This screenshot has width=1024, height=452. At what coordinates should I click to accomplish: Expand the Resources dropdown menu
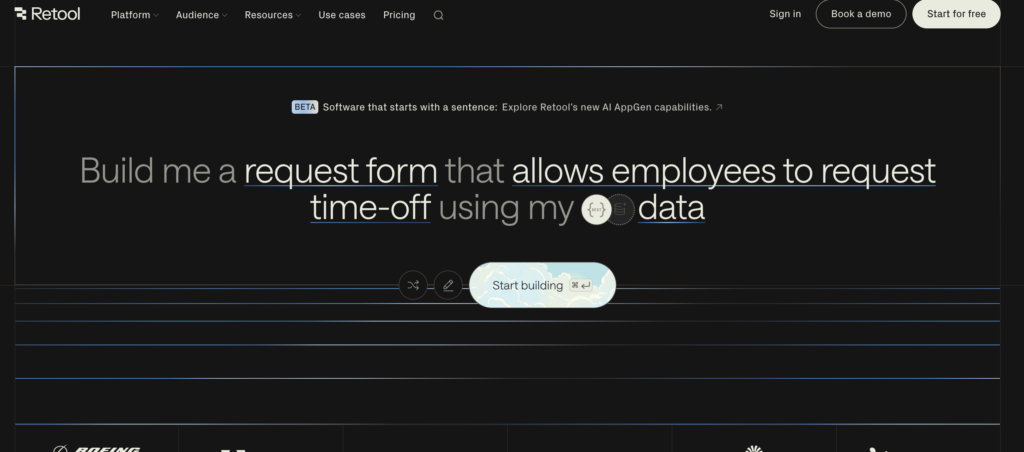tap(273, 15)
